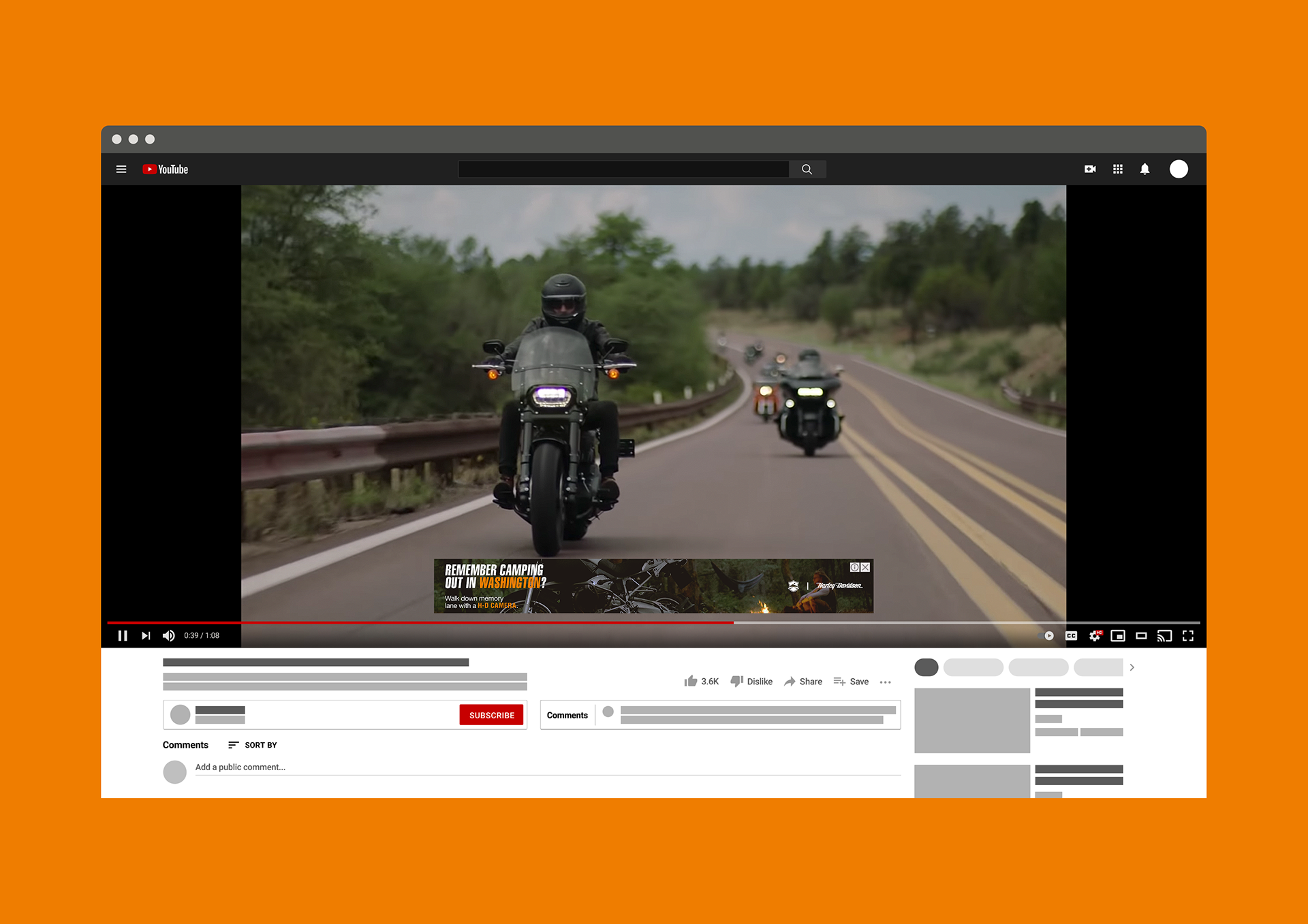Open the channel avatar

[x=180, y=715]
